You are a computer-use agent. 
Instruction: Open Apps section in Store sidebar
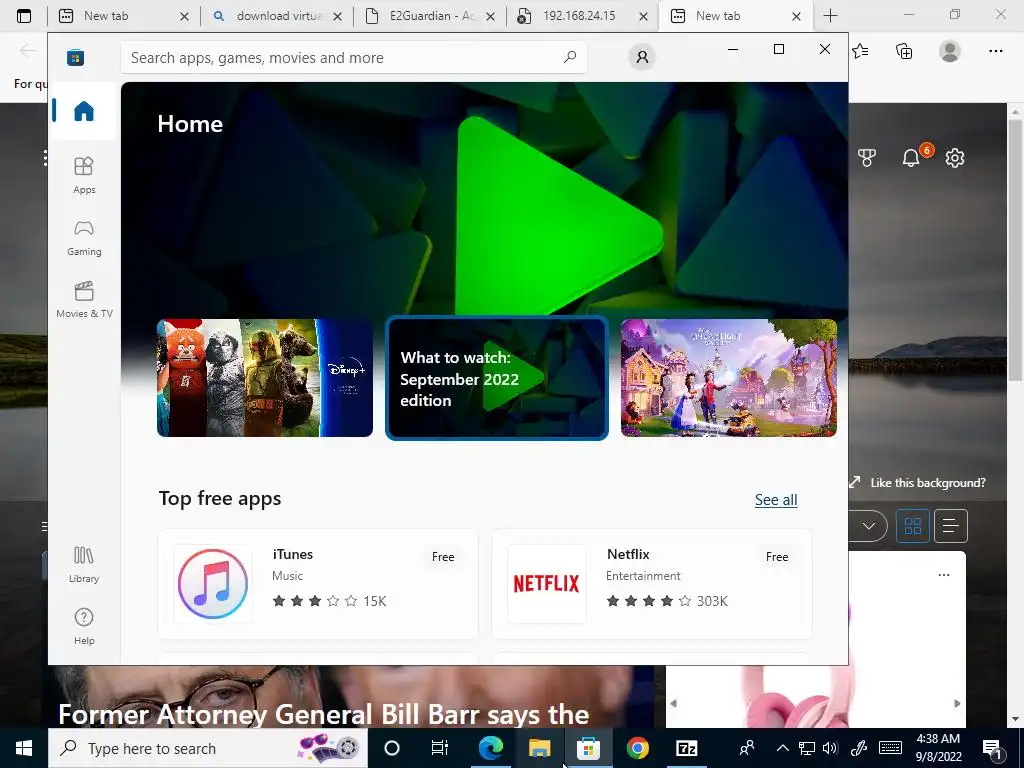tap(84, 176)
